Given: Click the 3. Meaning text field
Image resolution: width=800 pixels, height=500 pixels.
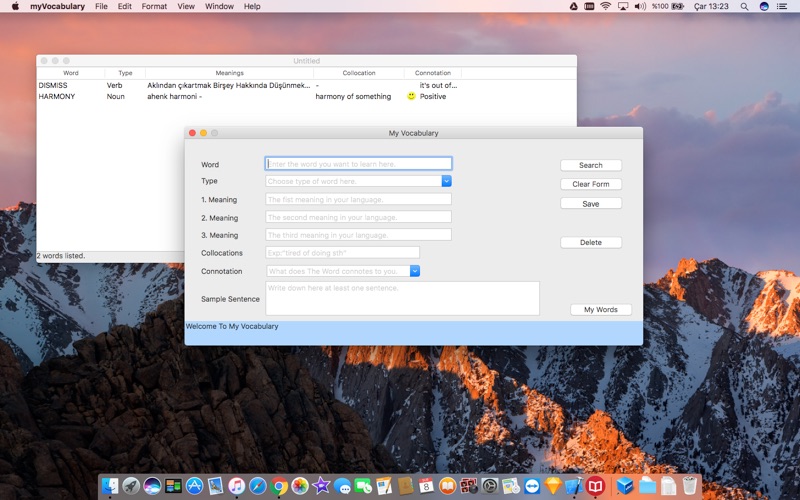Looking at the screenshot, I should [358, 235].
